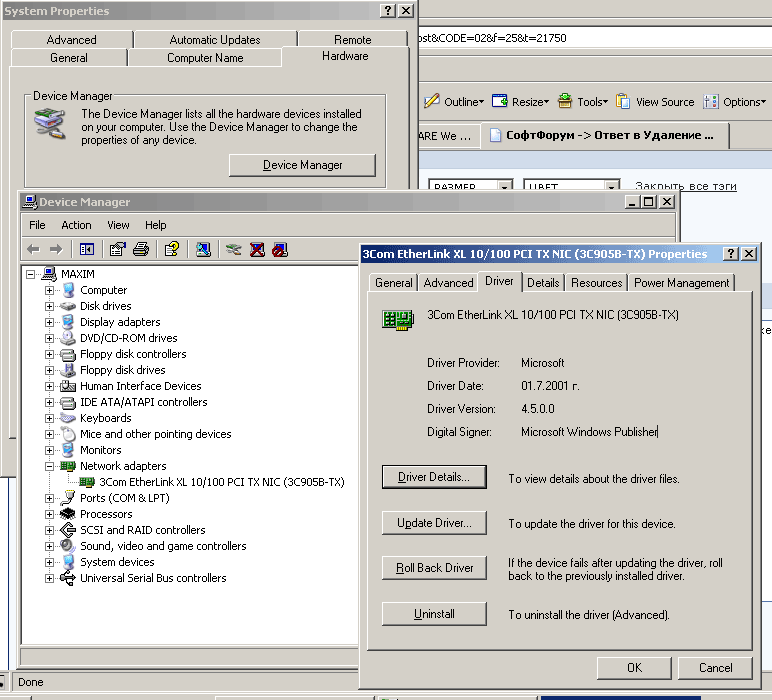Open Remote tab in System Properties
Screen dimensions: 772x700
pyautogui.click(x=353, y=39)
